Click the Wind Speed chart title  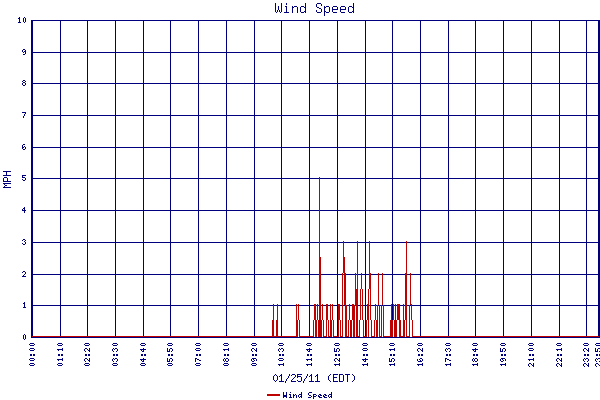(314, 9)
